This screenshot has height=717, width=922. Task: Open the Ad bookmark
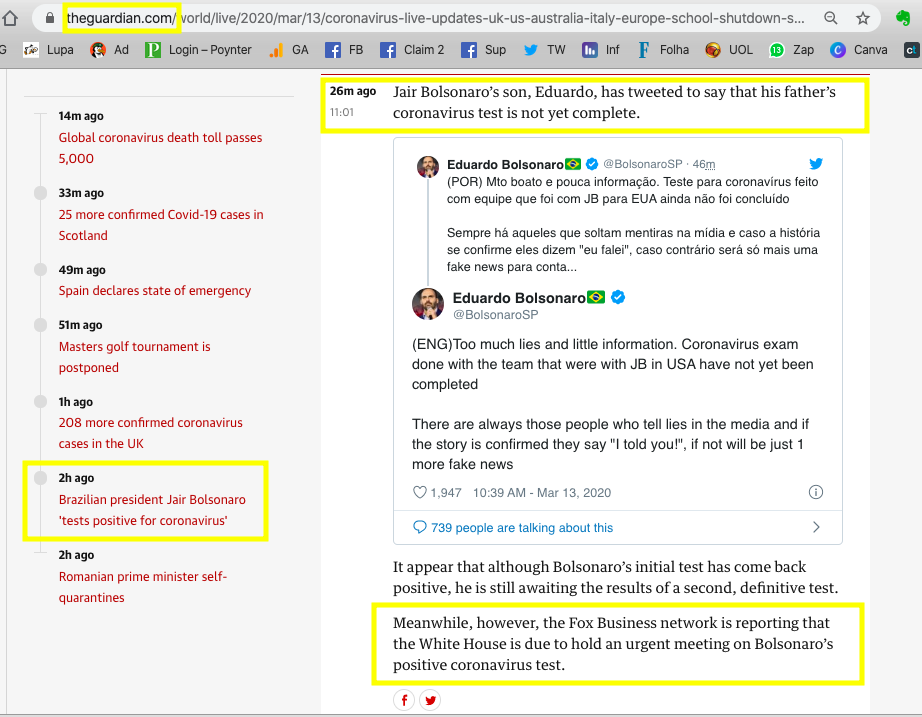pyautogui.click(x=110, y=50)
